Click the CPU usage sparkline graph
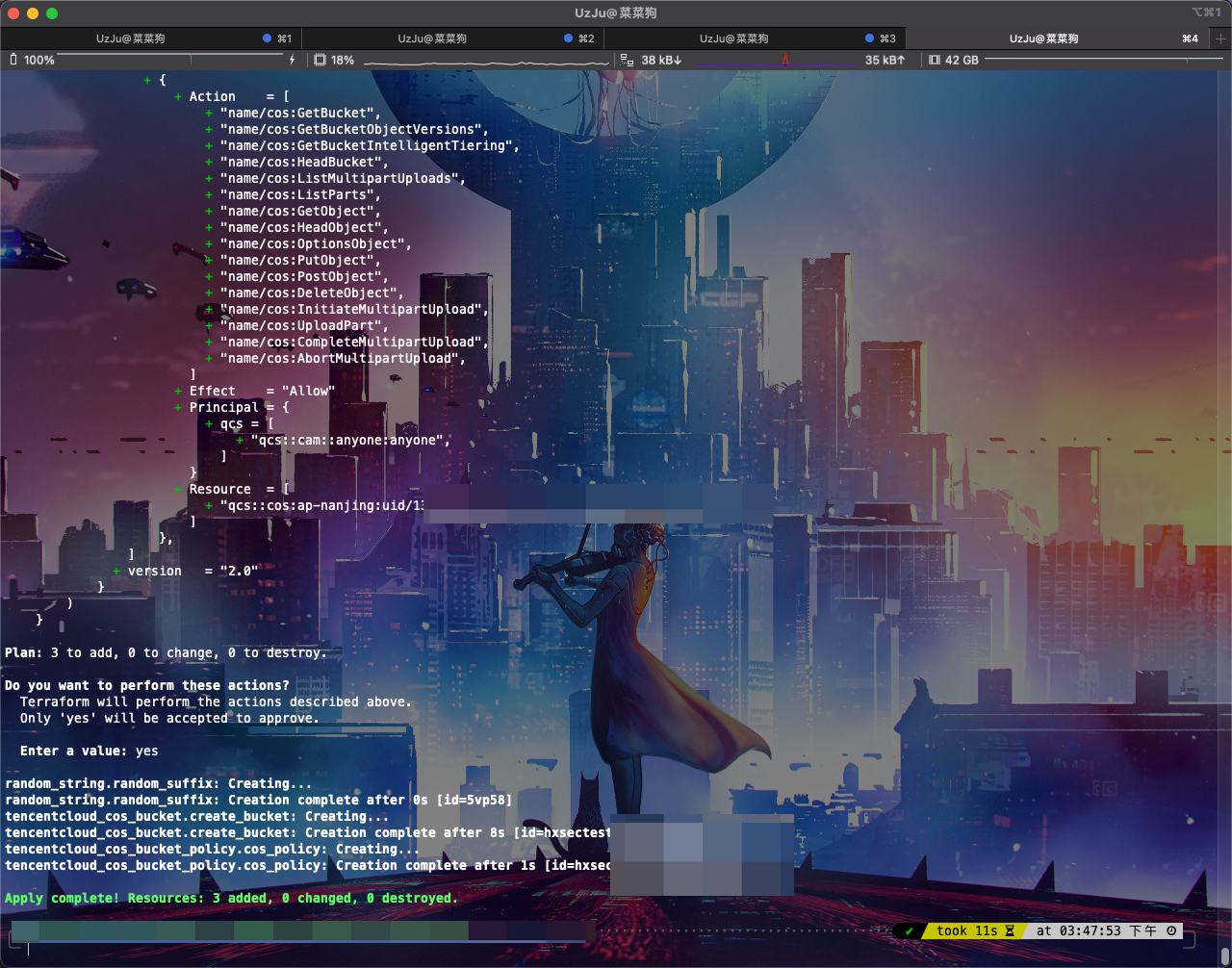 click(x=487, y=61)
